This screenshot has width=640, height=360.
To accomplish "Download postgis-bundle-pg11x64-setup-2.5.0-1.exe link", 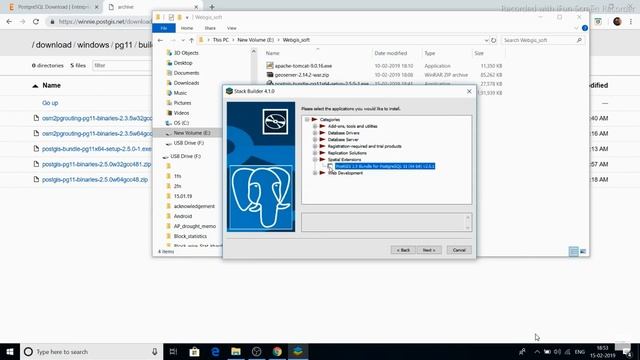I will pos(97,149).
